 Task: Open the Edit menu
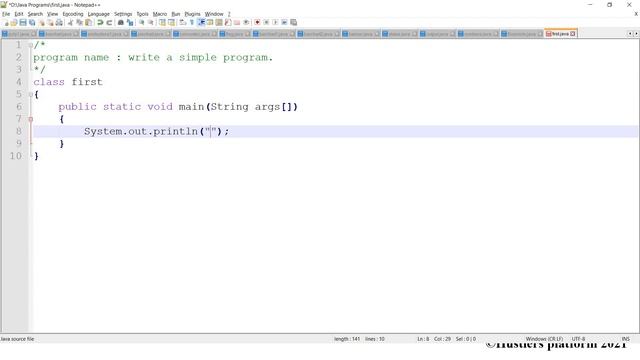tap(19, 14)
